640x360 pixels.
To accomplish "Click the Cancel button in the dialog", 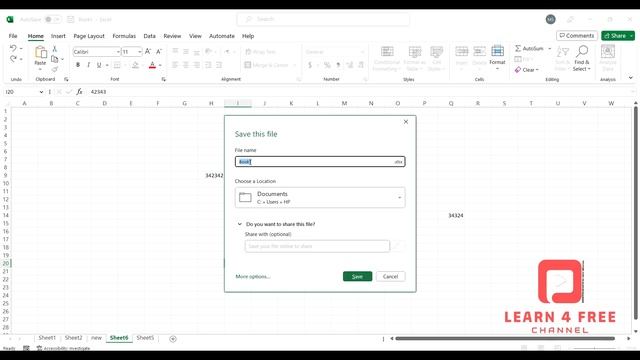I will [x=390, y=276].
